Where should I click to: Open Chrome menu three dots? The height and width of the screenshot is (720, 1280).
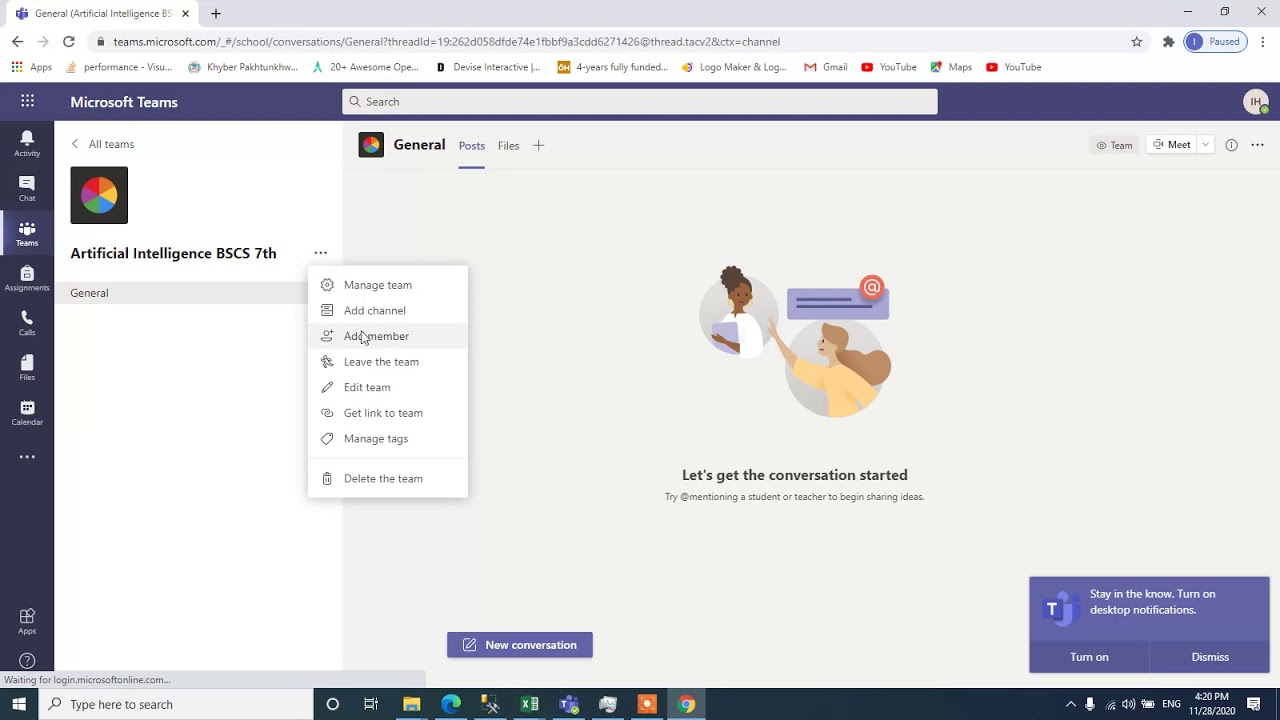pos(1263,42)
